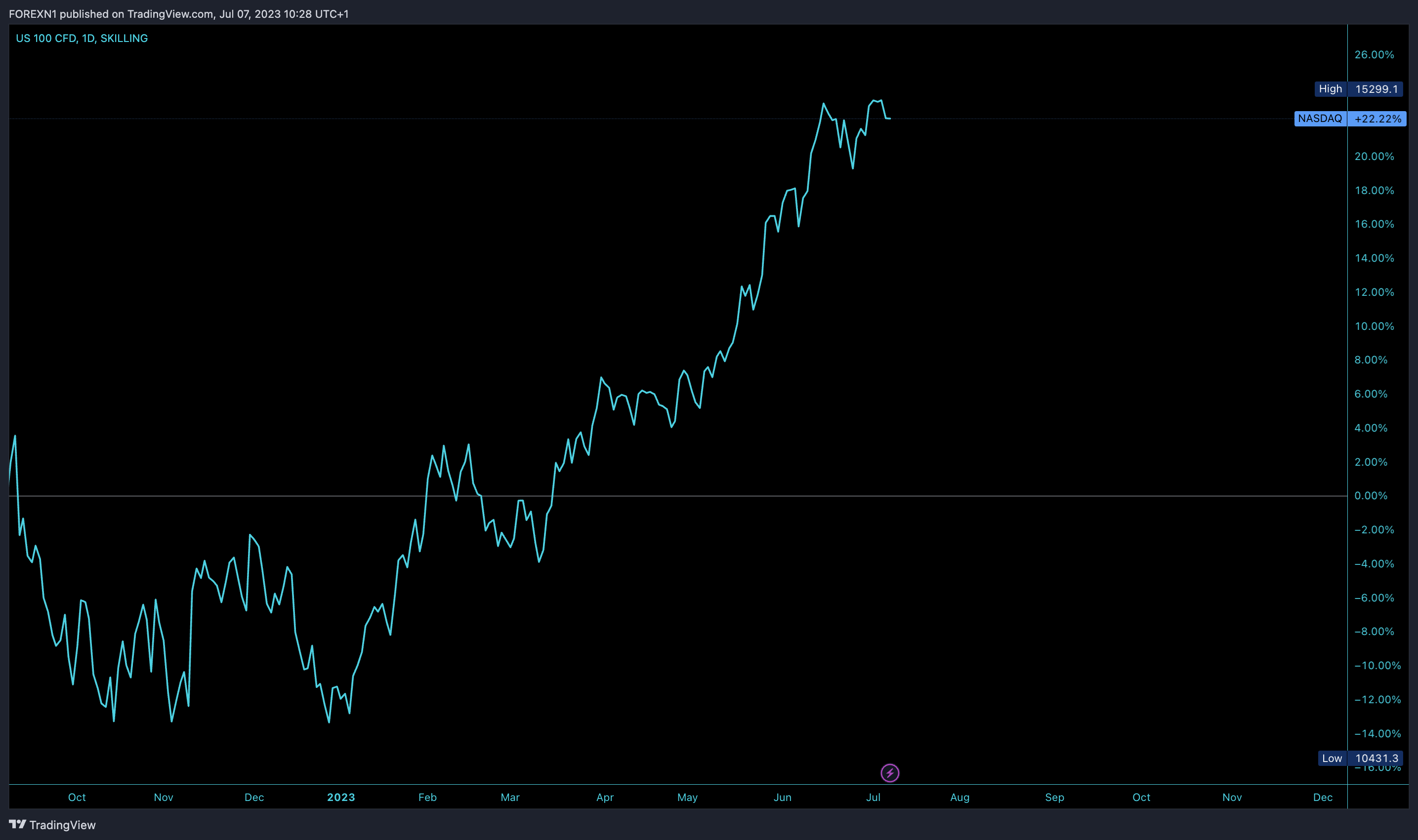
Task: Click the −6.00% axis label
Action: point(1374,598)
